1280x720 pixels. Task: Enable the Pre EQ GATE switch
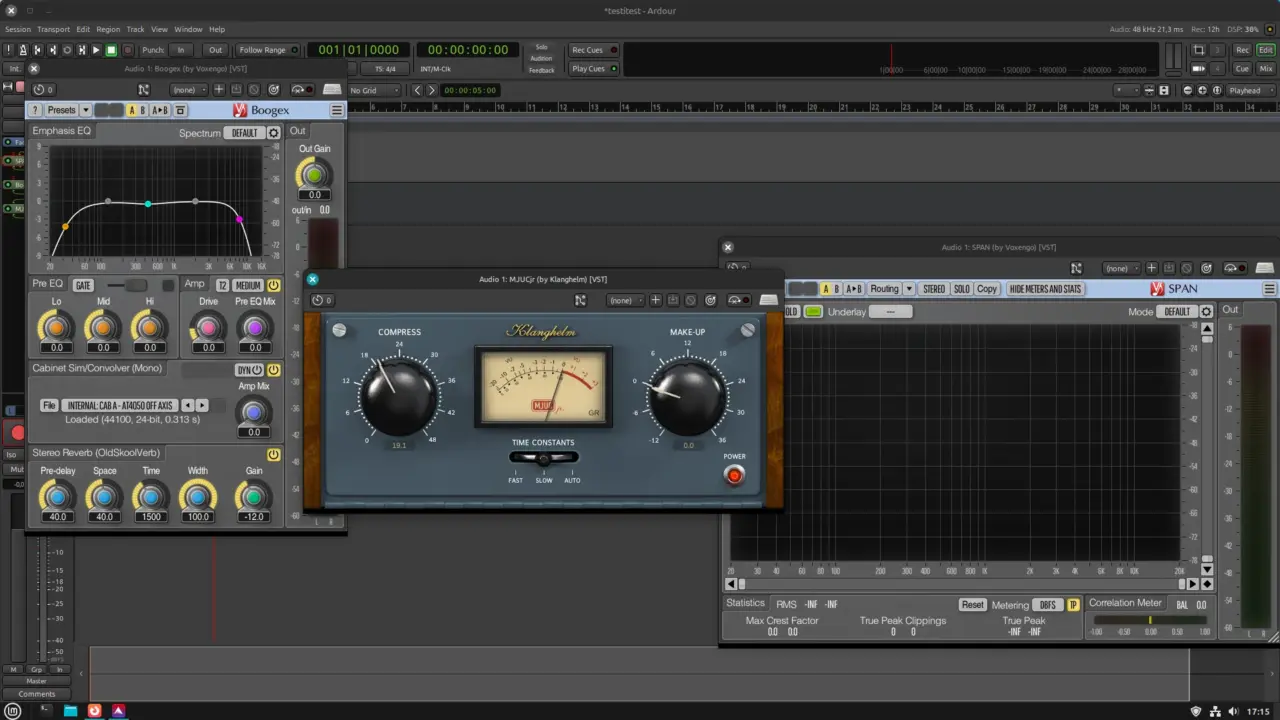point(83,285)
